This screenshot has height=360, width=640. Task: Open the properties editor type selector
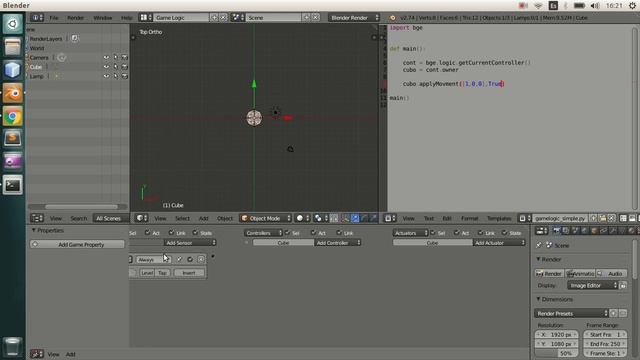point(542,231)
